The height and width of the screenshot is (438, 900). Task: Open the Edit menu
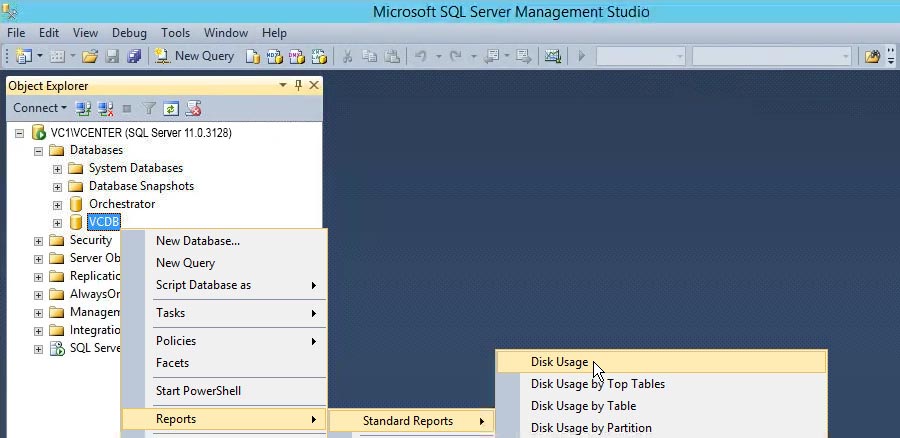pyautogui.click(x=49, y=33)
